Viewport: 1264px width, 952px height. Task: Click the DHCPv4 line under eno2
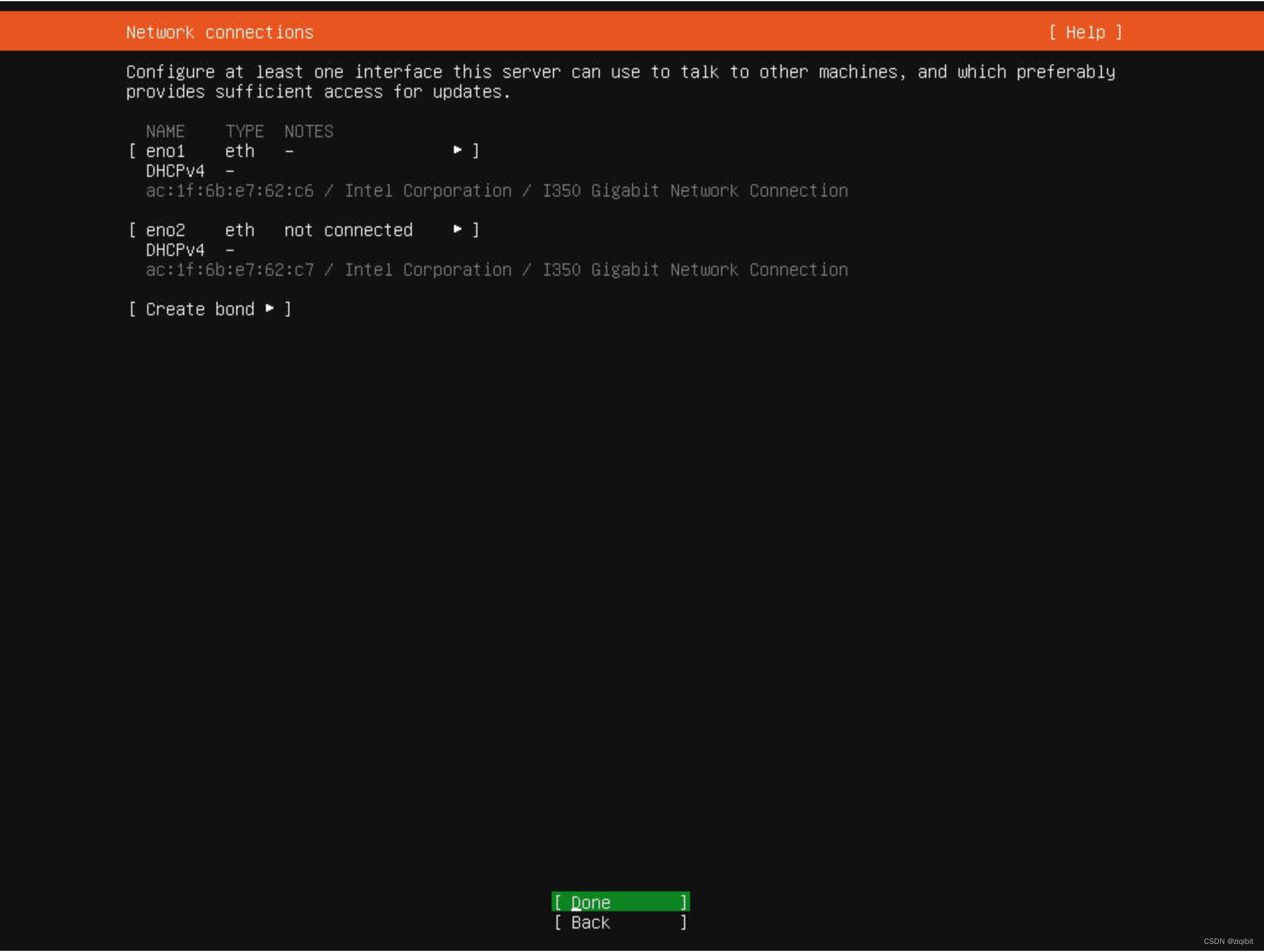pyautogui.click(x=190, y=250)
